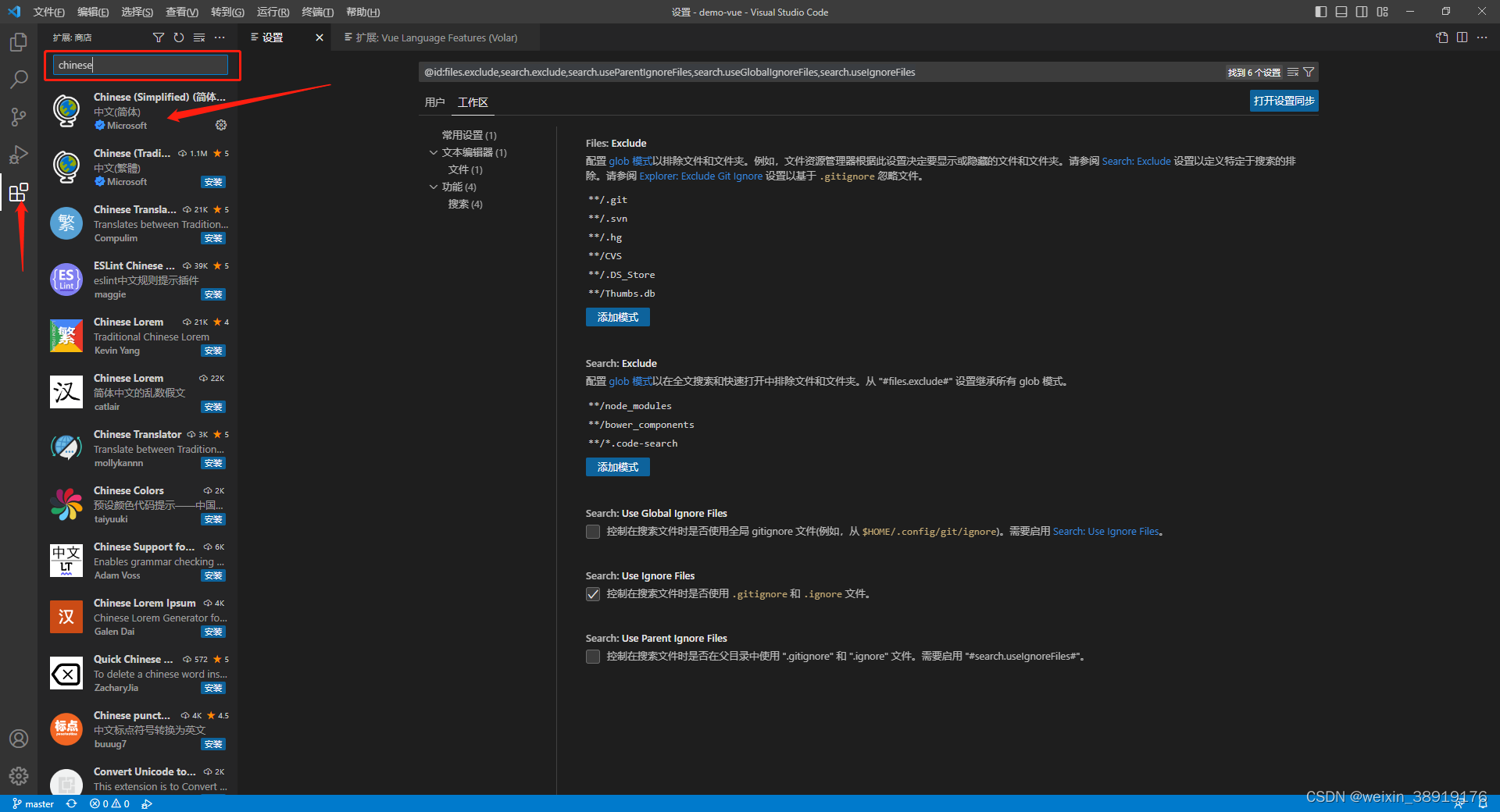Open the Search view in activity bar

tap(19, 80)
